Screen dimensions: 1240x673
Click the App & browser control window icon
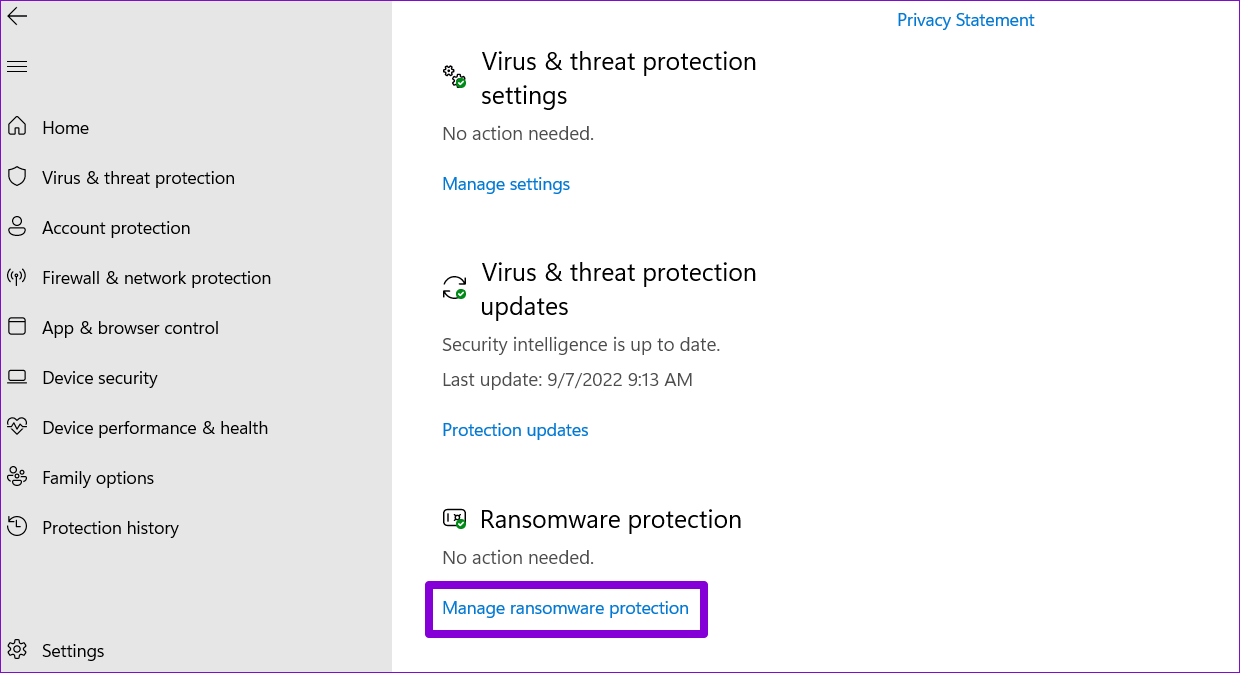[17, 327]
